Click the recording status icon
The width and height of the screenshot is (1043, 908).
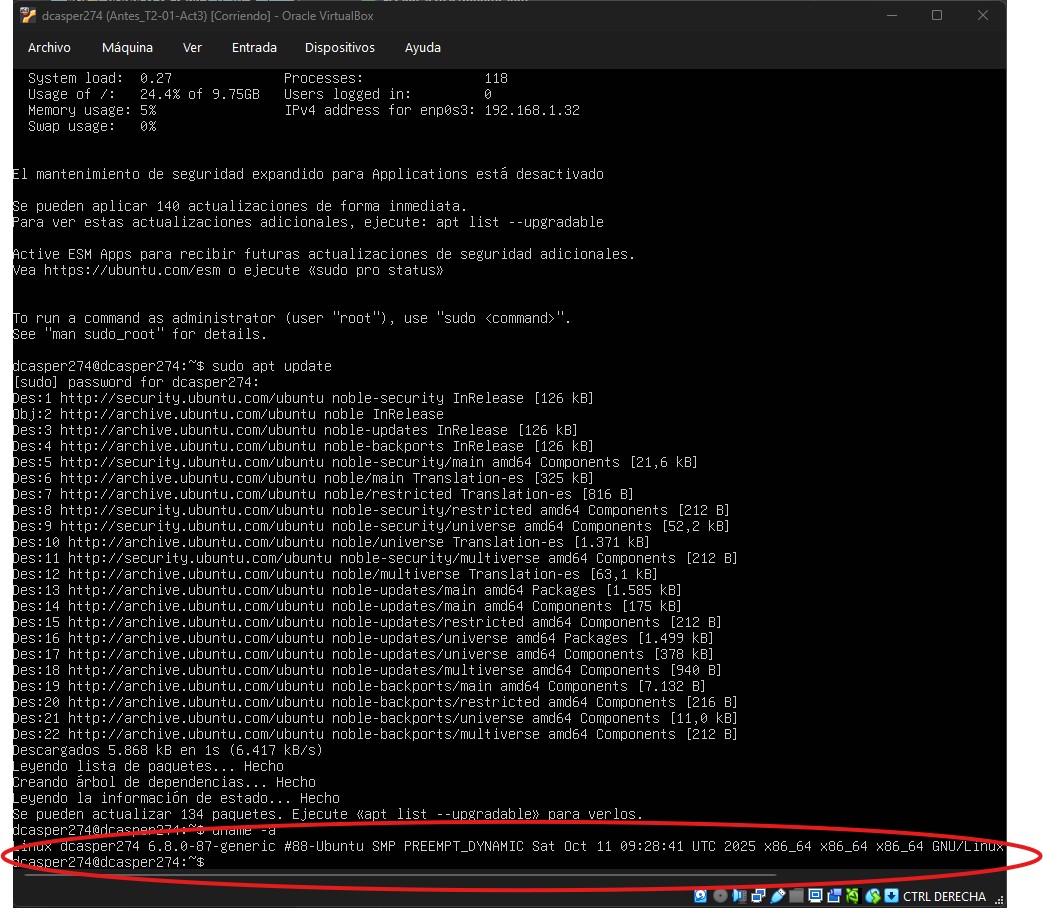tap(835, 896)
